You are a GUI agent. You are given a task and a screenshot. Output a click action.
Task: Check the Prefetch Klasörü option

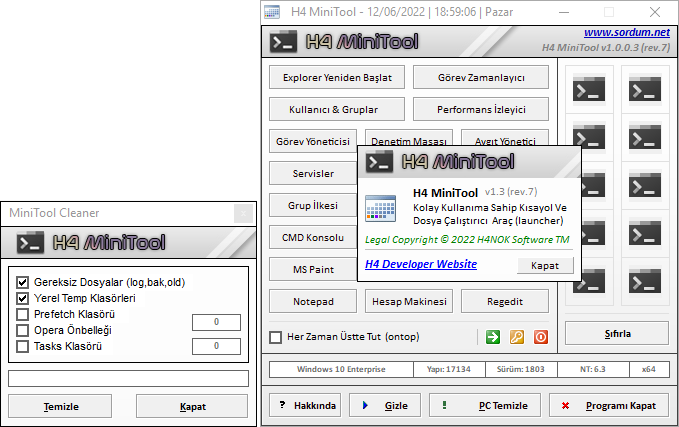coord(23,314)
